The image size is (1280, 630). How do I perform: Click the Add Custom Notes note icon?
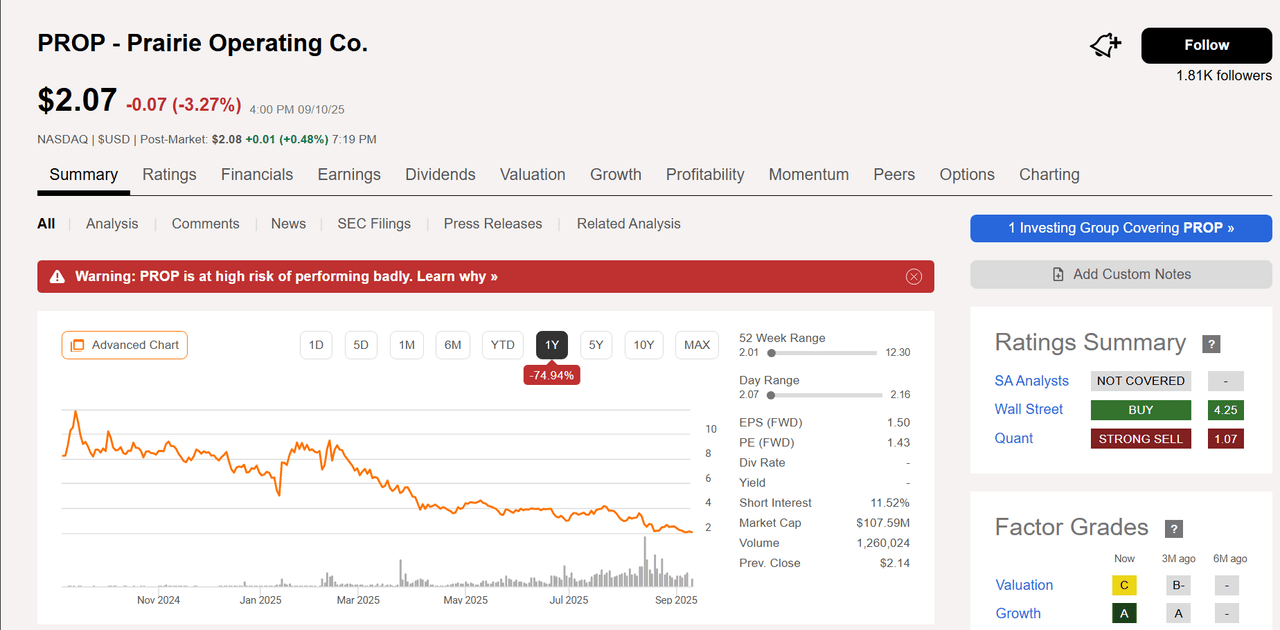(x=1058, y=273)
